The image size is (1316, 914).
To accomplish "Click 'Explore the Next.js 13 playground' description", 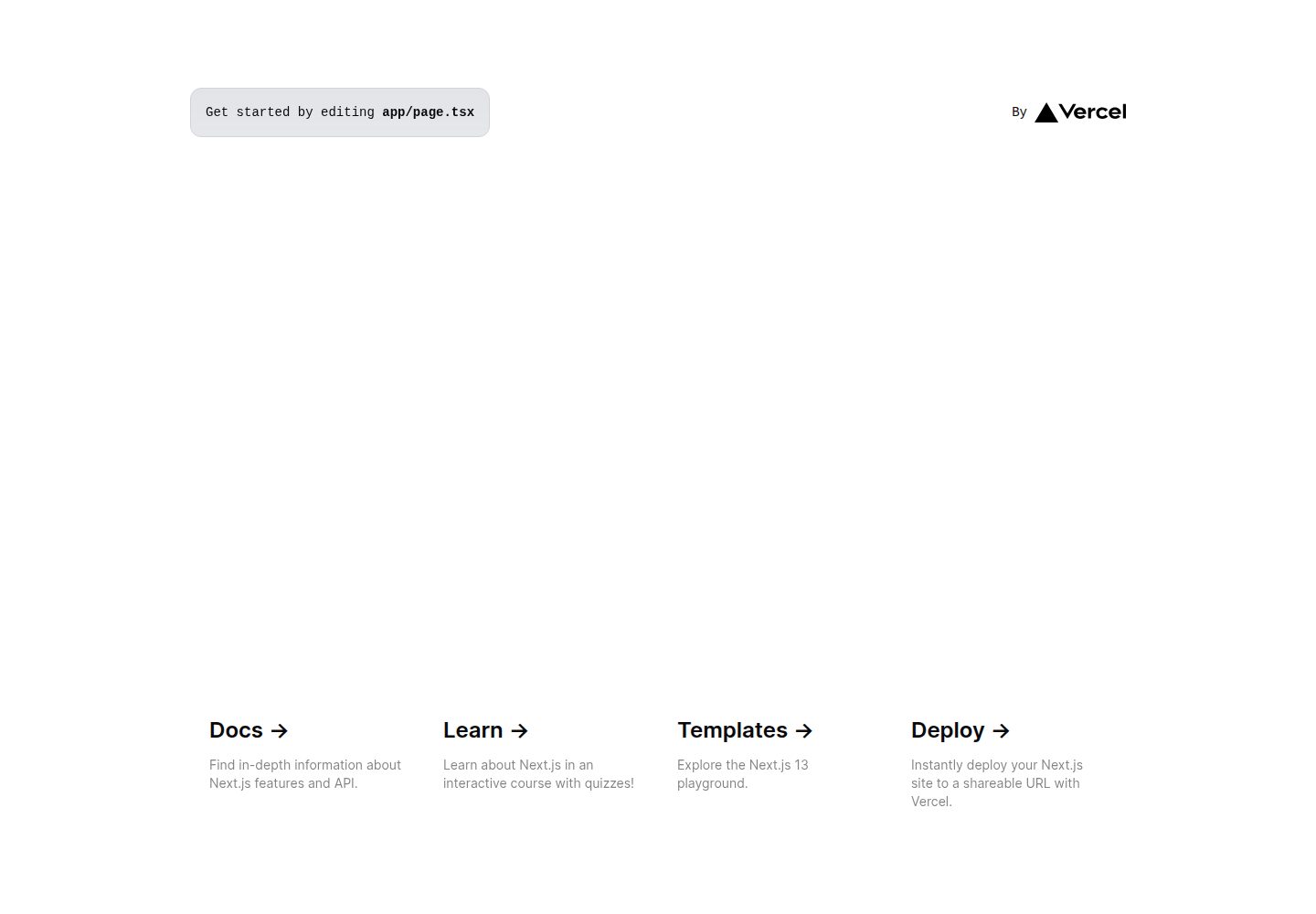I will (743, 774).
